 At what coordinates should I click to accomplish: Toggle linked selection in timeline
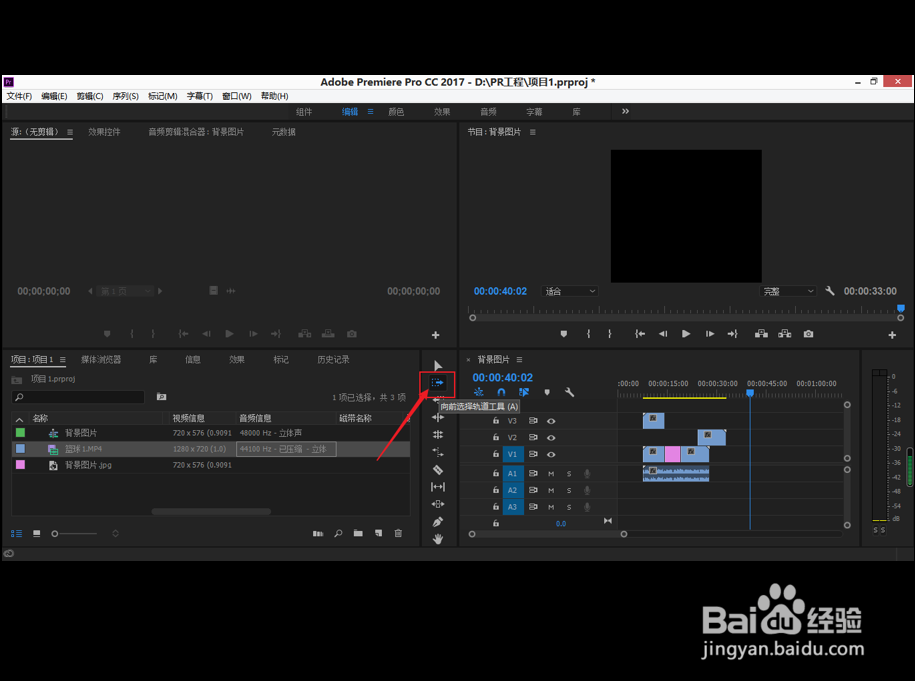tap(524, 393)
